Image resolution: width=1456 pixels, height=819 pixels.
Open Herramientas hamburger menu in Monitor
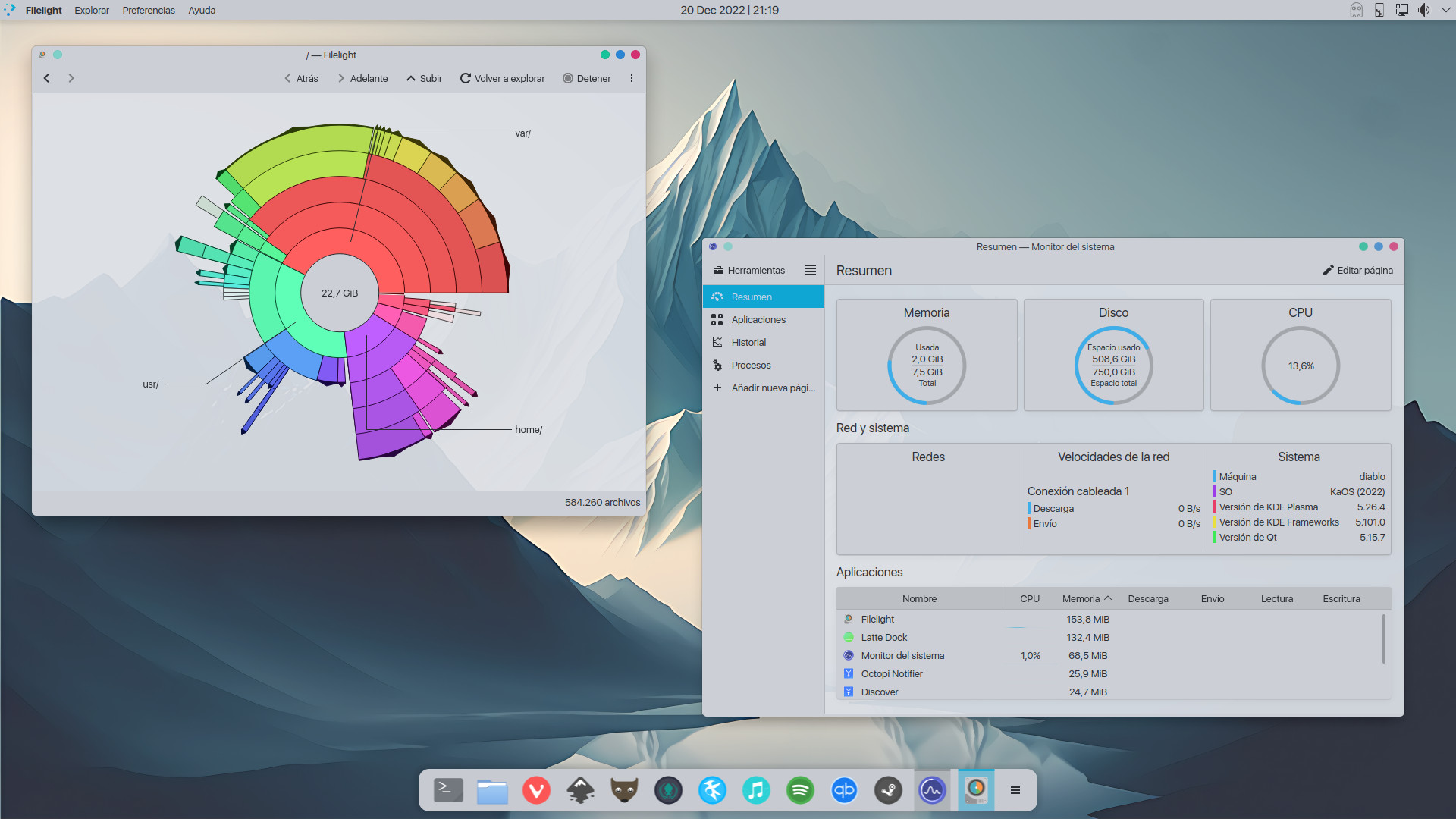pos(811,270)
